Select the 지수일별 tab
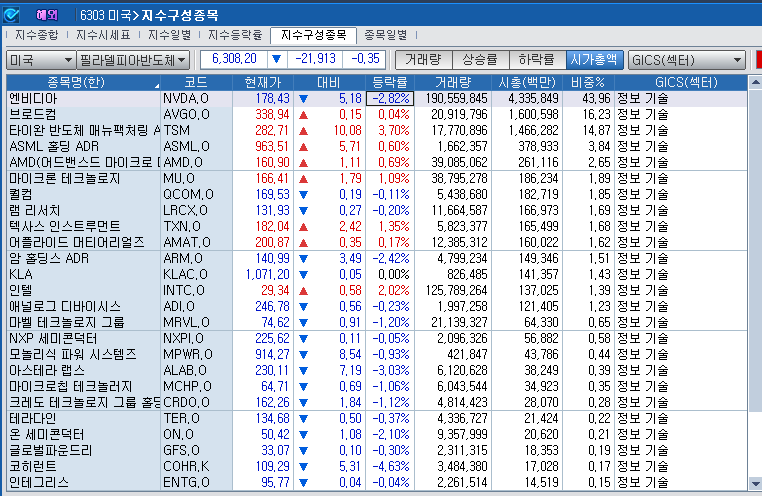This screenshot has width=762, height=496. click(171, 35)
